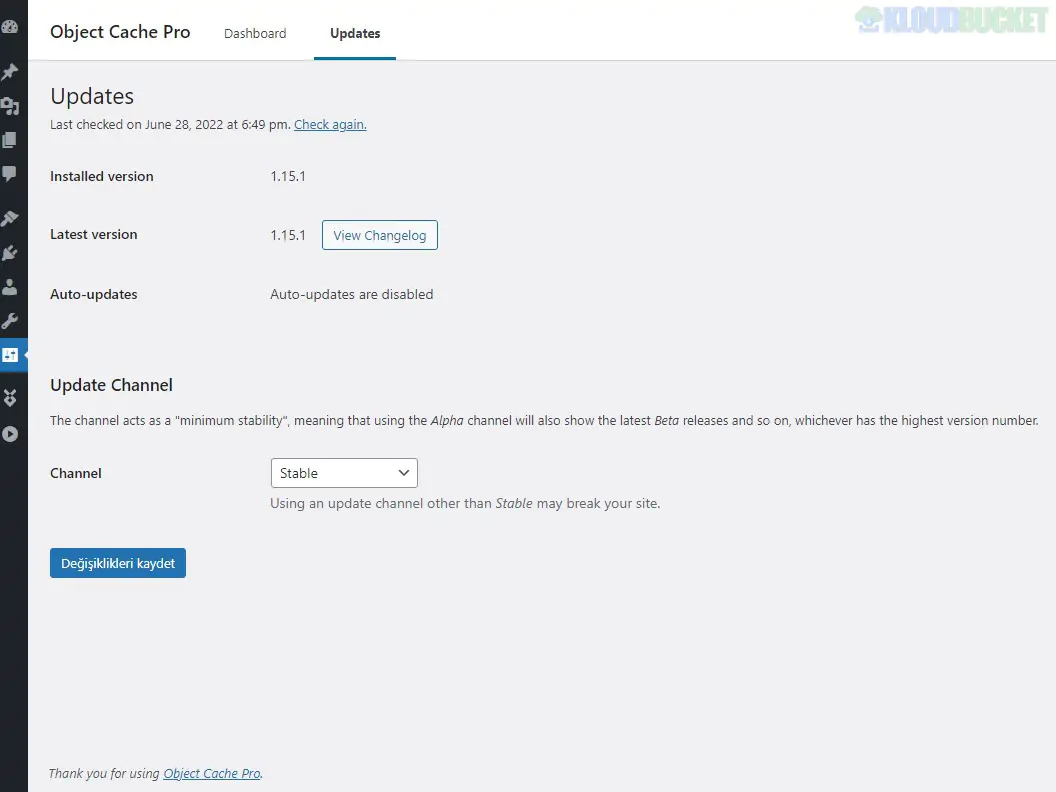Click the 'Installed version' label
Viewport: 1056px width, 792px height.
pyautogui.click(x=102, y=176)
